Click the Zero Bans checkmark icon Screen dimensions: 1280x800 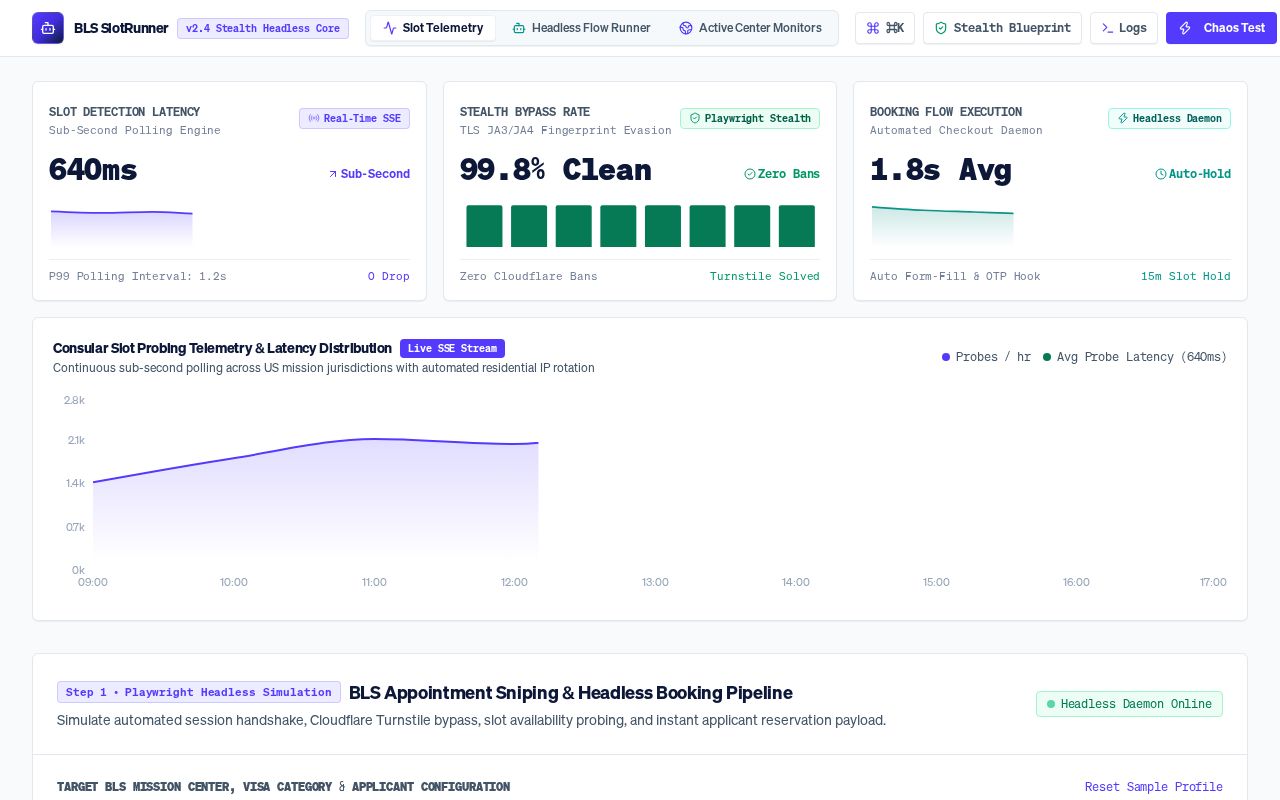750,174
